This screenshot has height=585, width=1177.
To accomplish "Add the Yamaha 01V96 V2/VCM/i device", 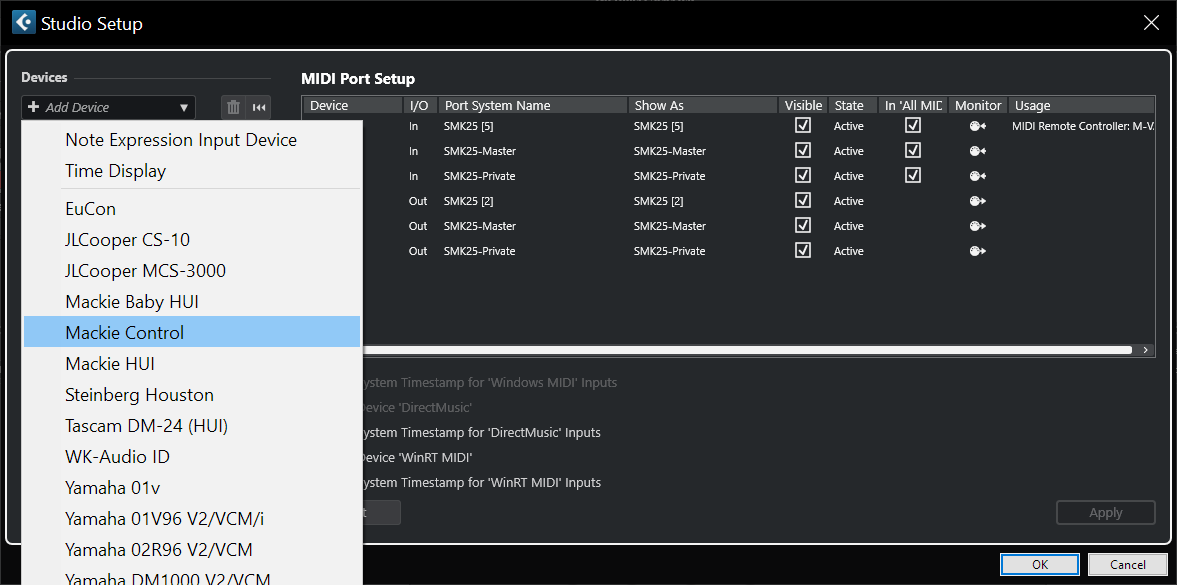I will 192,519.
